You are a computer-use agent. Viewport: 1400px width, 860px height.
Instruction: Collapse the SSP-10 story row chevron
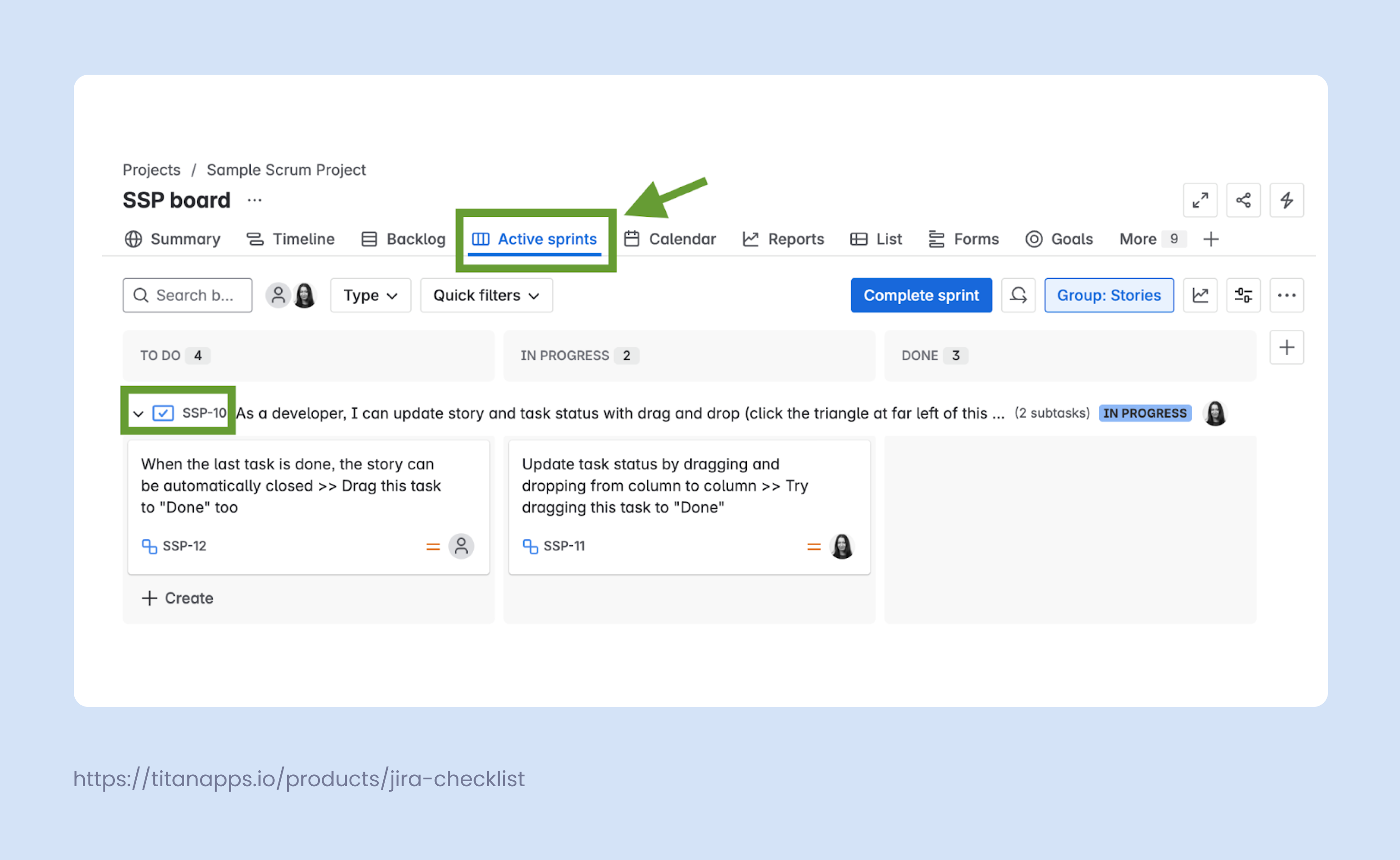coord(137,413)
